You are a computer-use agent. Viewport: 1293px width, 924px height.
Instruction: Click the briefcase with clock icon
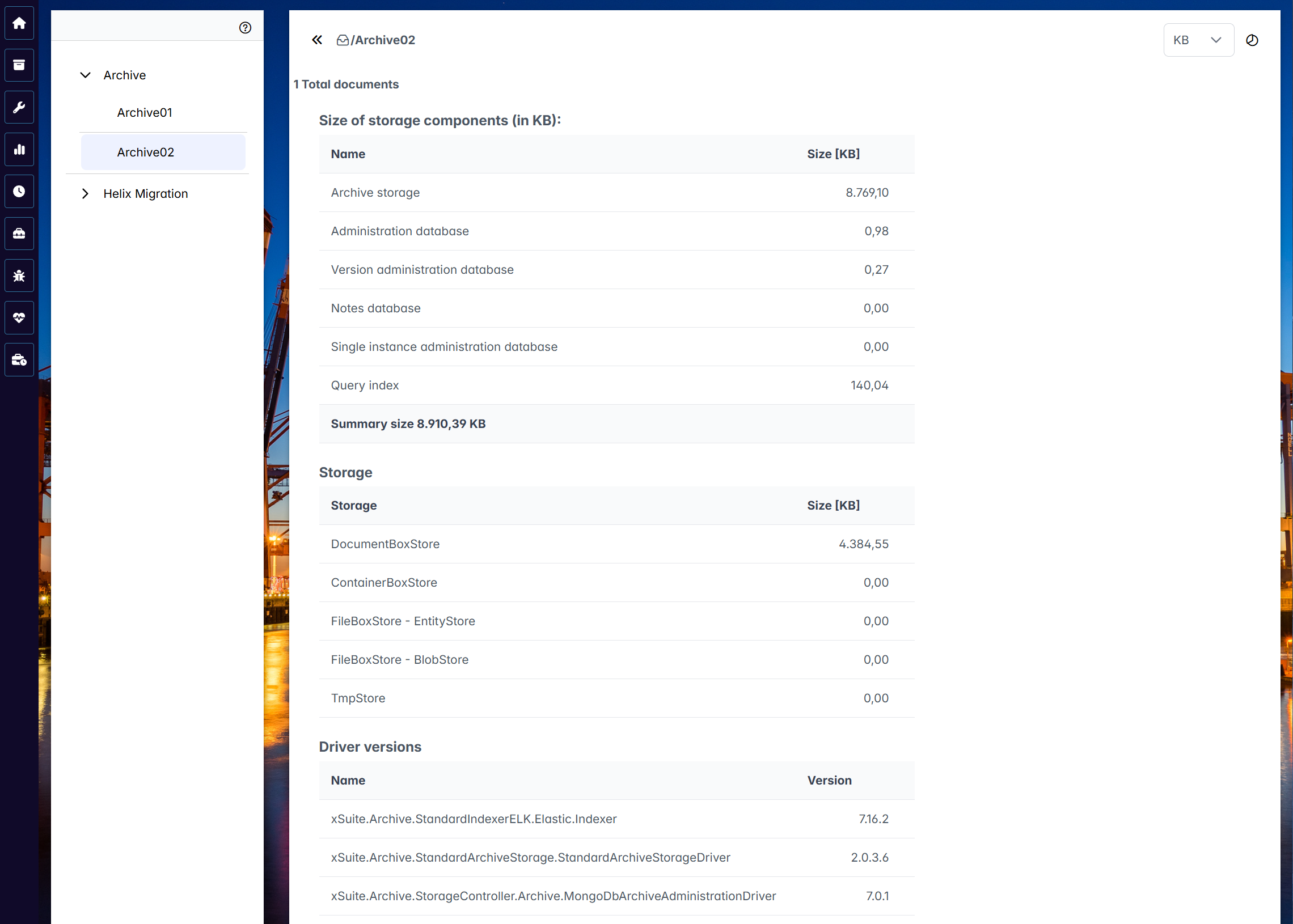point(19,360)
